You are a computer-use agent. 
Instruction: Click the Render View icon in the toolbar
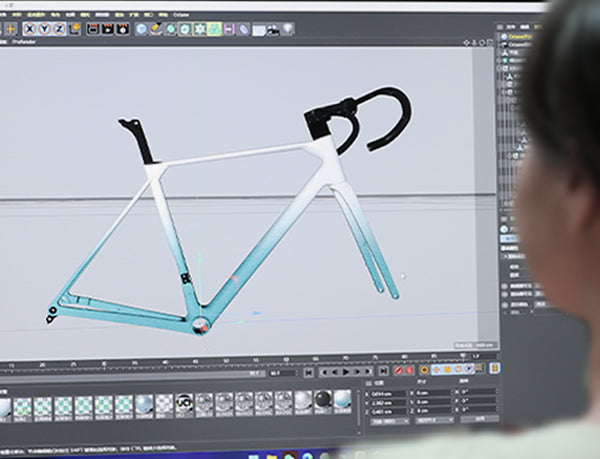pyautogui.click(x=92, y=29)
